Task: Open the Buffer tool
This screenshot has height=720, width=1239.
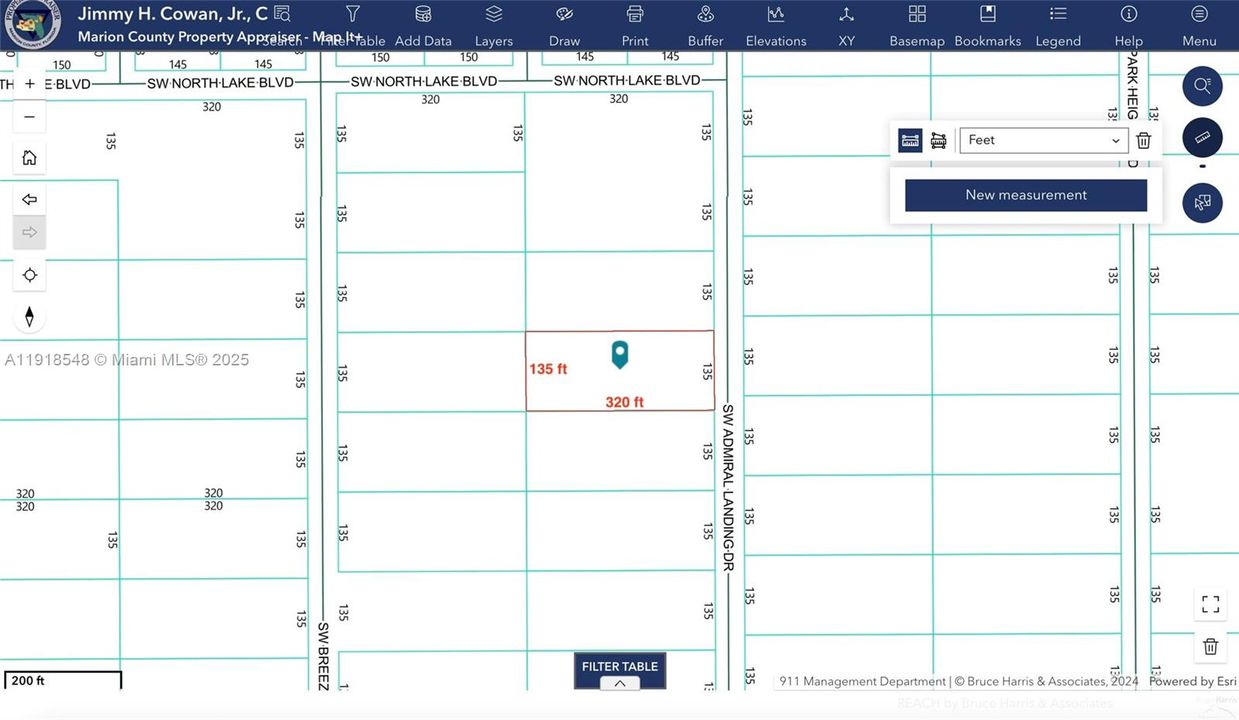Action: (705, 25)
